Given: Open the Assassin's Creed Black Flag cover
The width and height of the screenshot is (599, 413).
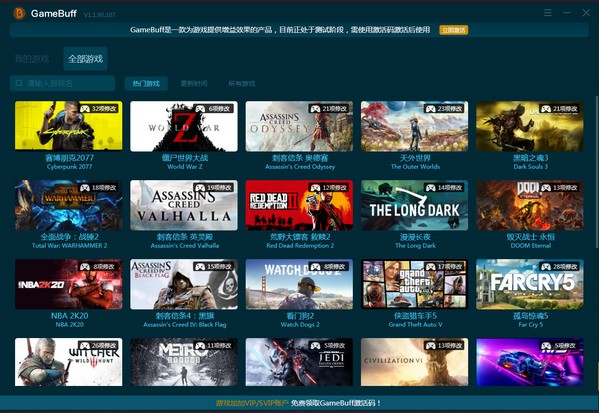Looking at the screenshot, I should [184, 284].
